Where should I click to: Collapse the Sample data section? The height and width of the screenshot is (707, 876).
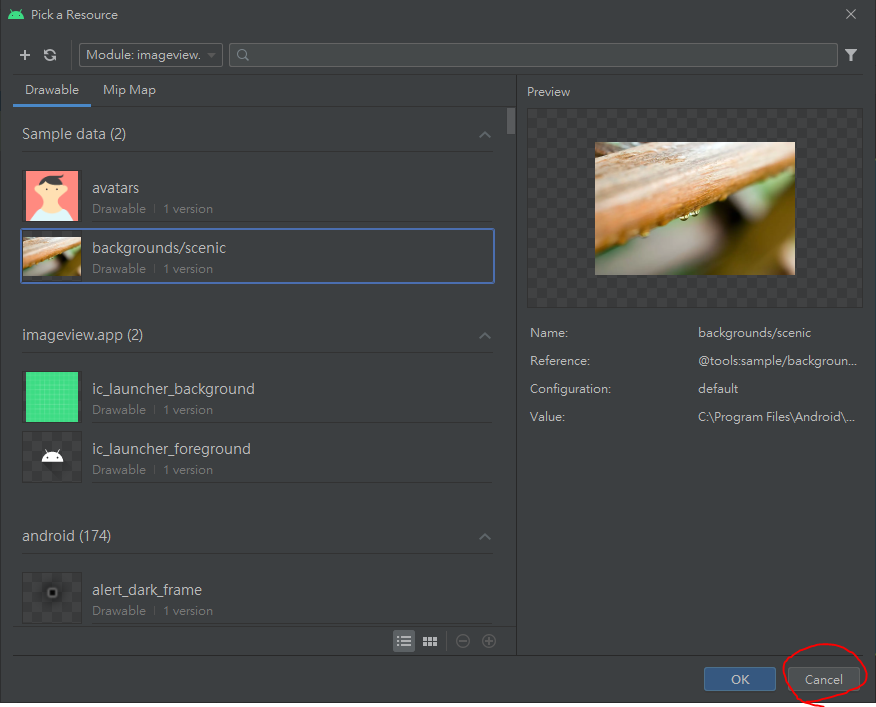point(485,134)
